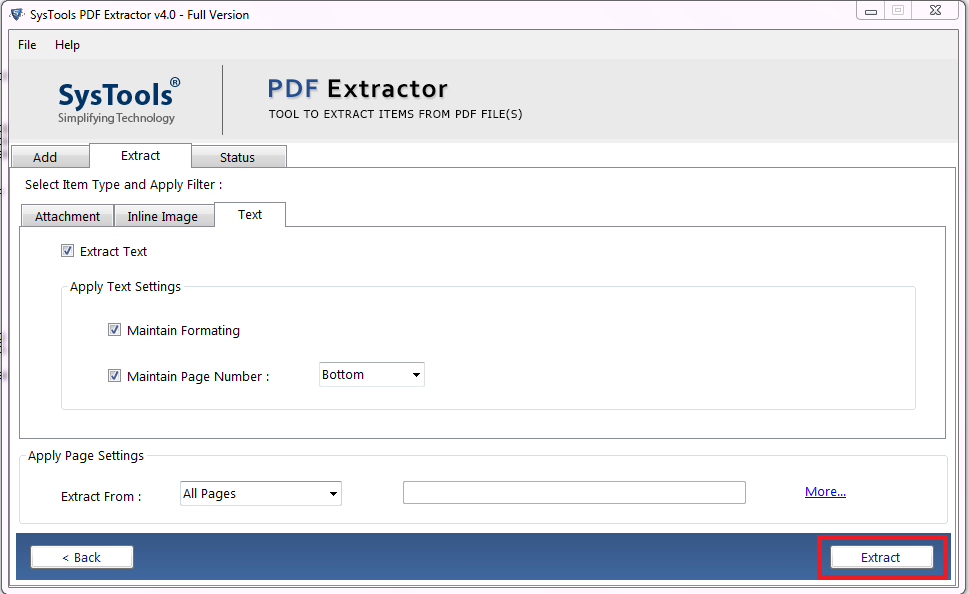Toggle Maintain Page Number checkbox
This screenshot has height=594, width=969.
pos(114,375)
